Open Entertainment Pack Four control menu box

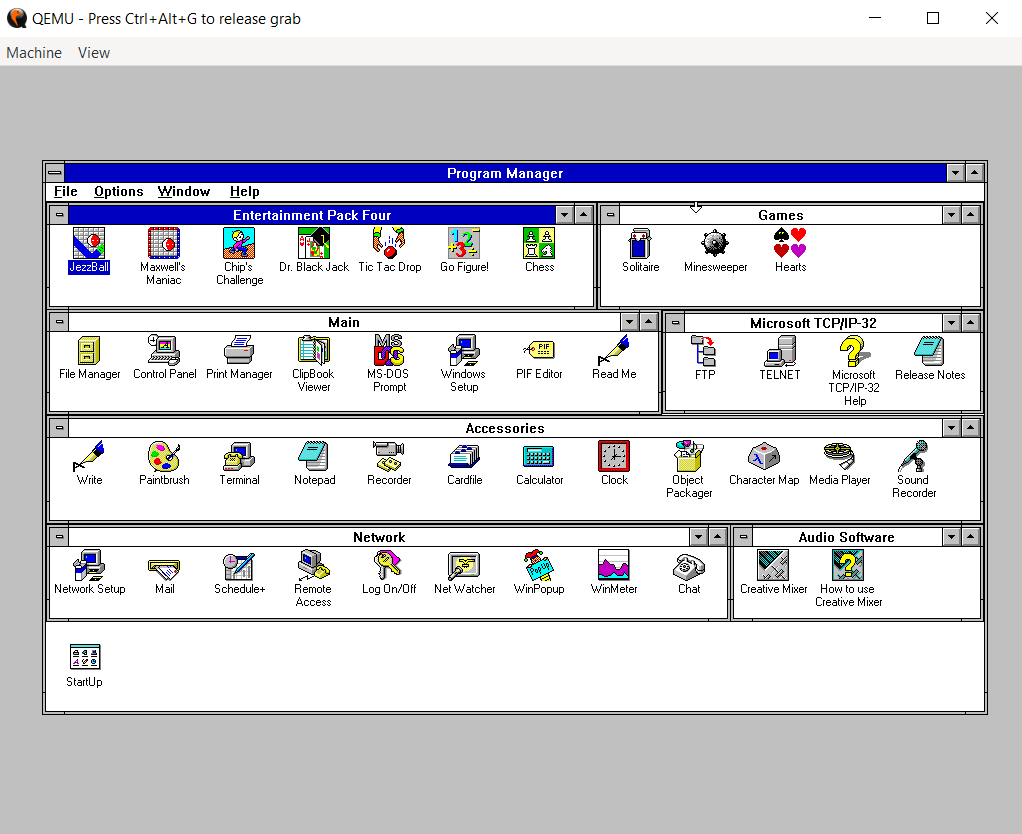pyautogui.click(x=59, y=214)
